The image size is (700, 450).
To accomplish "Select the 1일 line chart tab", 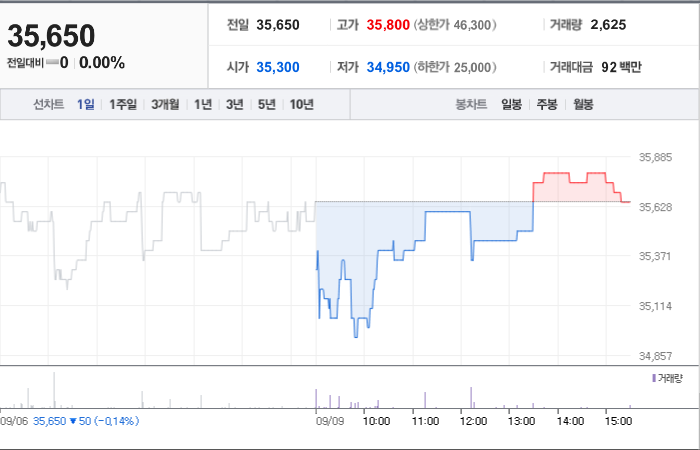I will [86, 104].
